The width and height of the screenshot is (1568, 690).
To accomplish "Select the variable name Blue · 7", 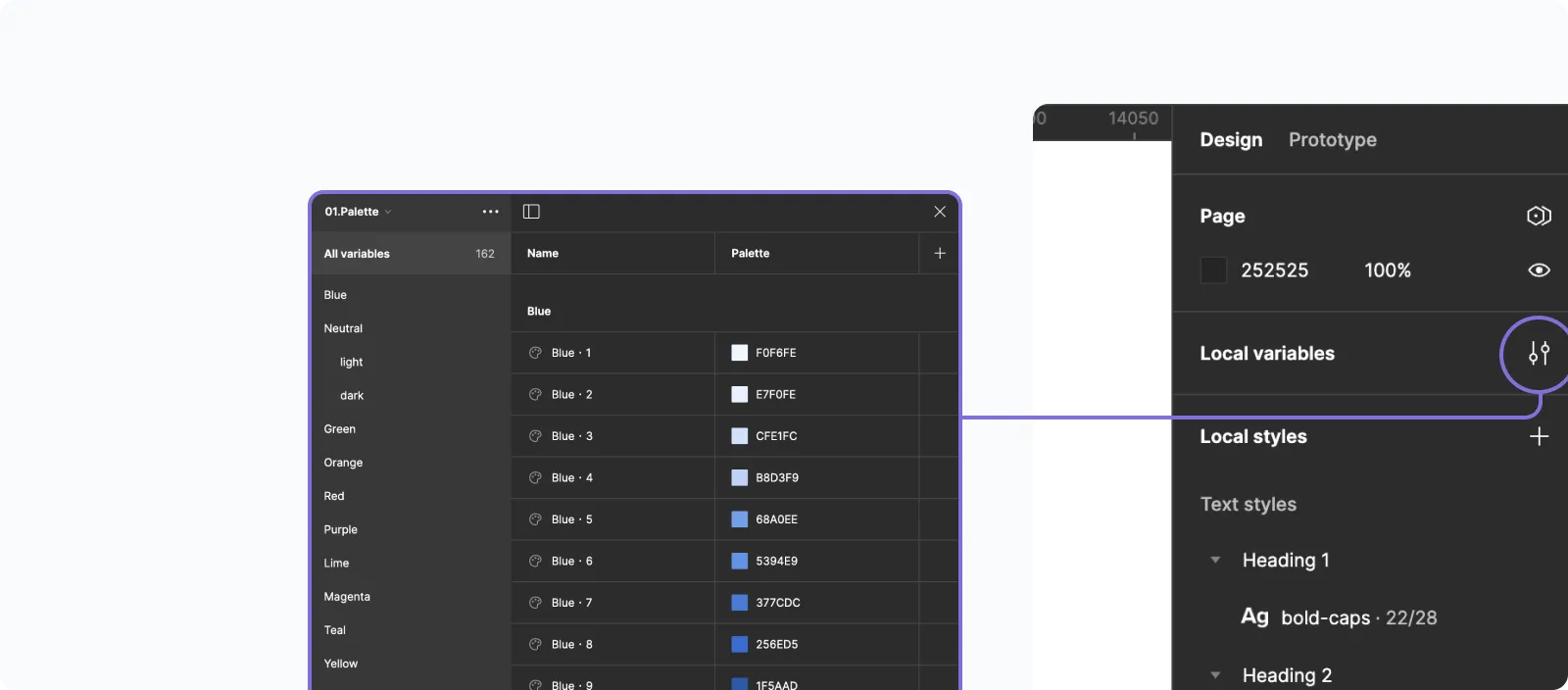I will tap(571, 603).
